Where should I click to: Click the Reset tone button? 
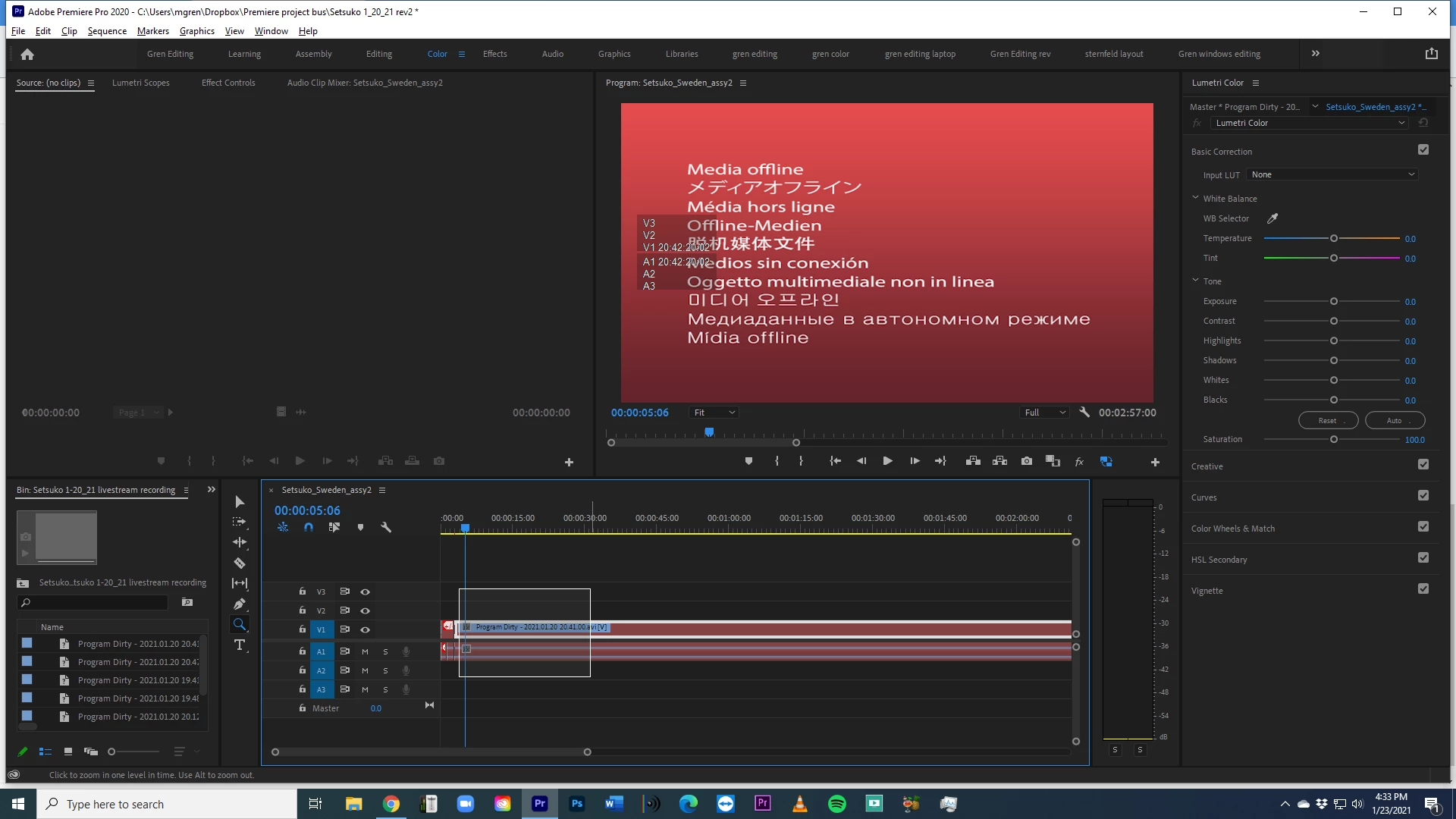[x=1327, y=421]
